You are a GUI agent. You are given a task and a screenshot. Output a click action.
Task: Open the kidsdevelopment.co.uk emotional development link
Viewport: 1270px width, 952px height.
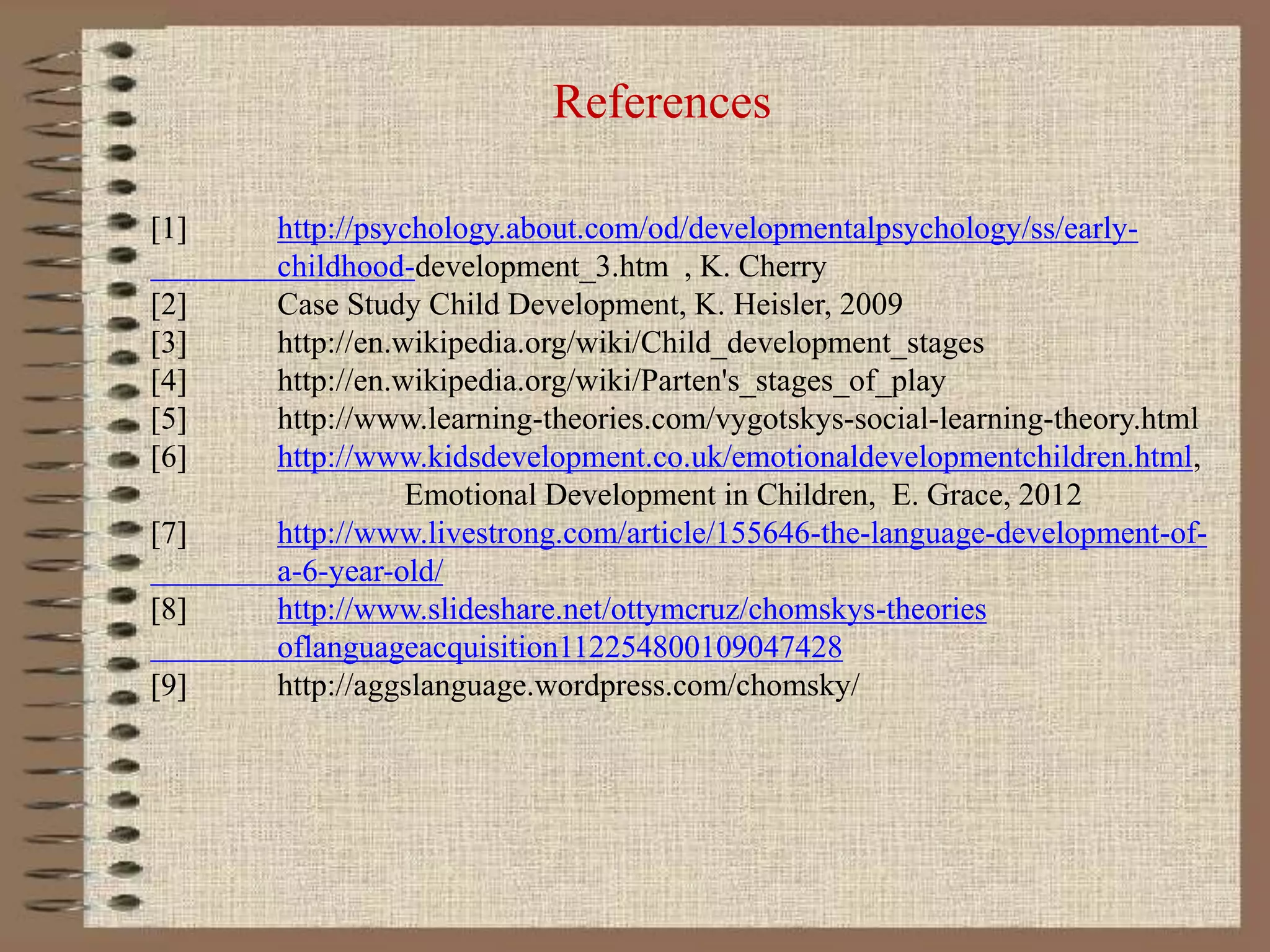735,457
